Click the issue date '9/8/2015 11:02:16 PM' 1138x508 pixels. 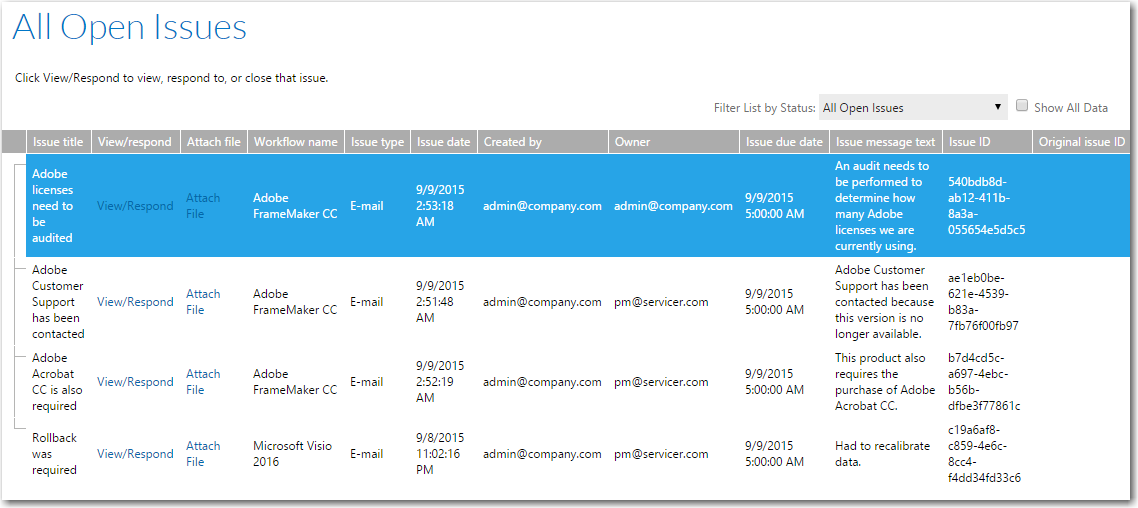click(441, 454)
